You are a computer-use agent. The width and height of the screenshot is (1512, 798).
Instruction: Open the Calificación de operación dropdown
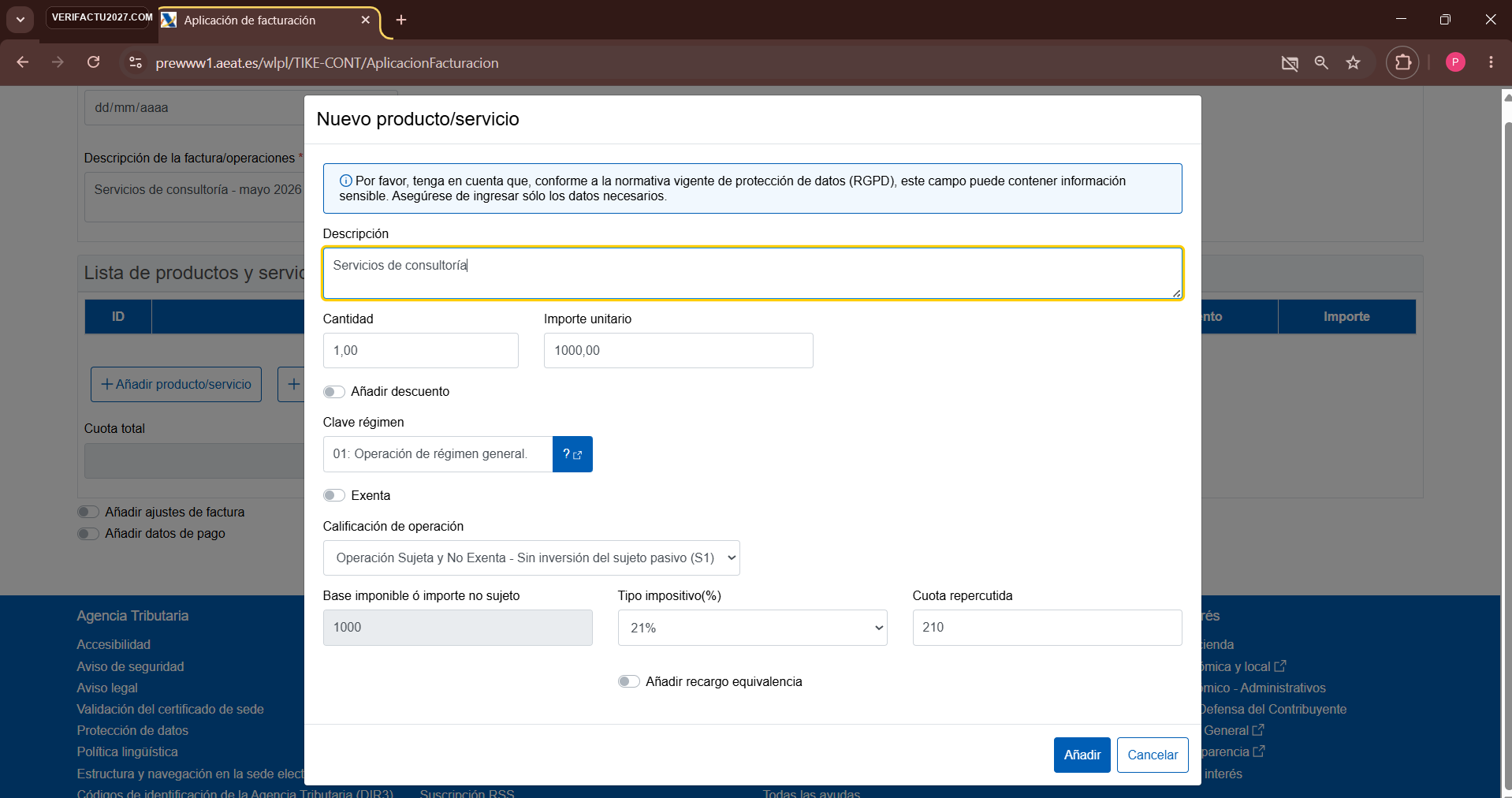[x=531, y=558]
